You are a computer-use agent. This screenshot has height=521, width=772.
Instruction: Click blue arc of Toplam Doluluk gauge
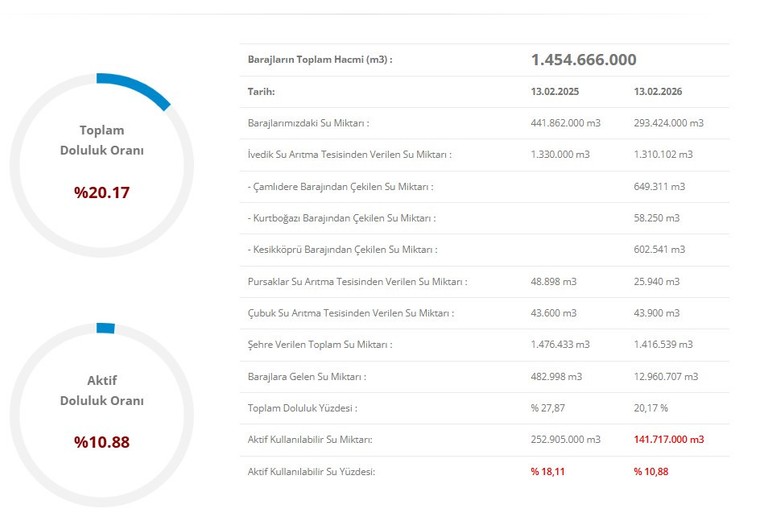(138, 86)
